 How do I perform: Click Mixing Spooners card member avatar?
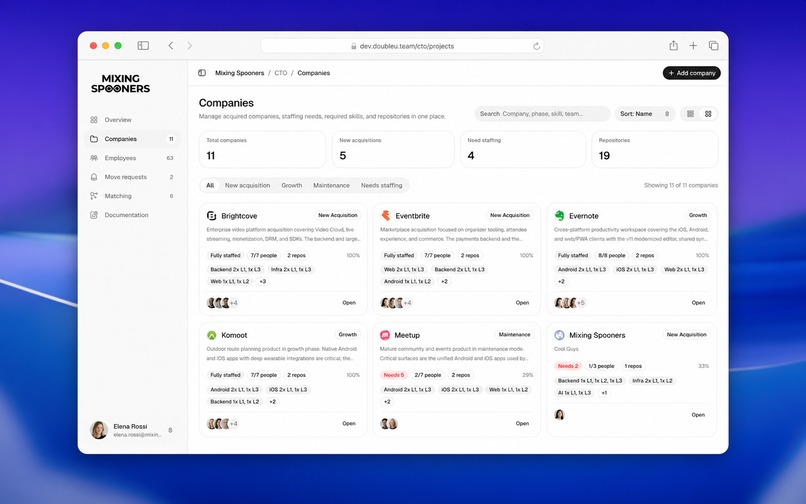559,415
